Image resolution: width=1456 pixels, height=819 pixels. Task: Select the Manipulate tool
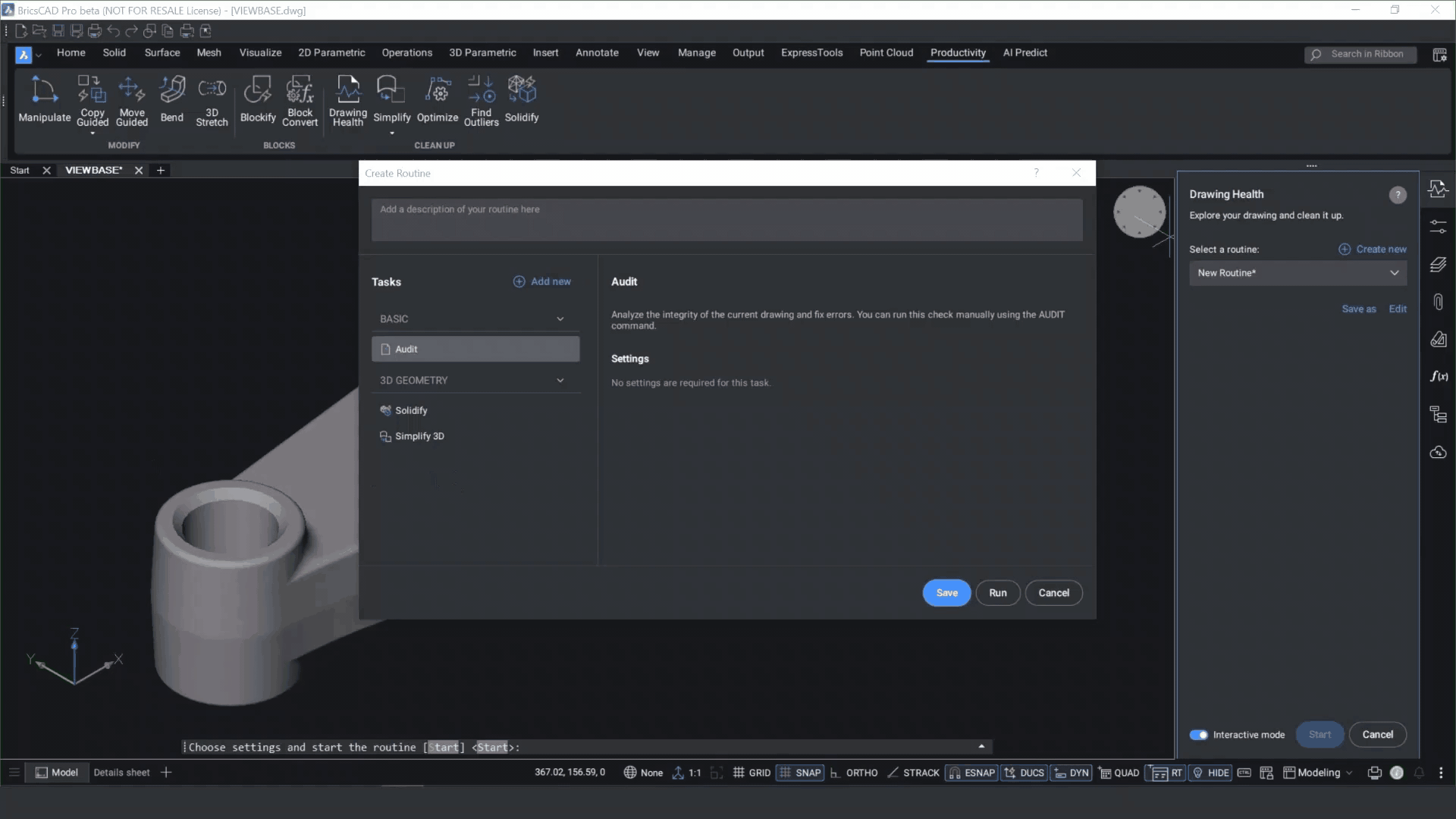point(44,99)
